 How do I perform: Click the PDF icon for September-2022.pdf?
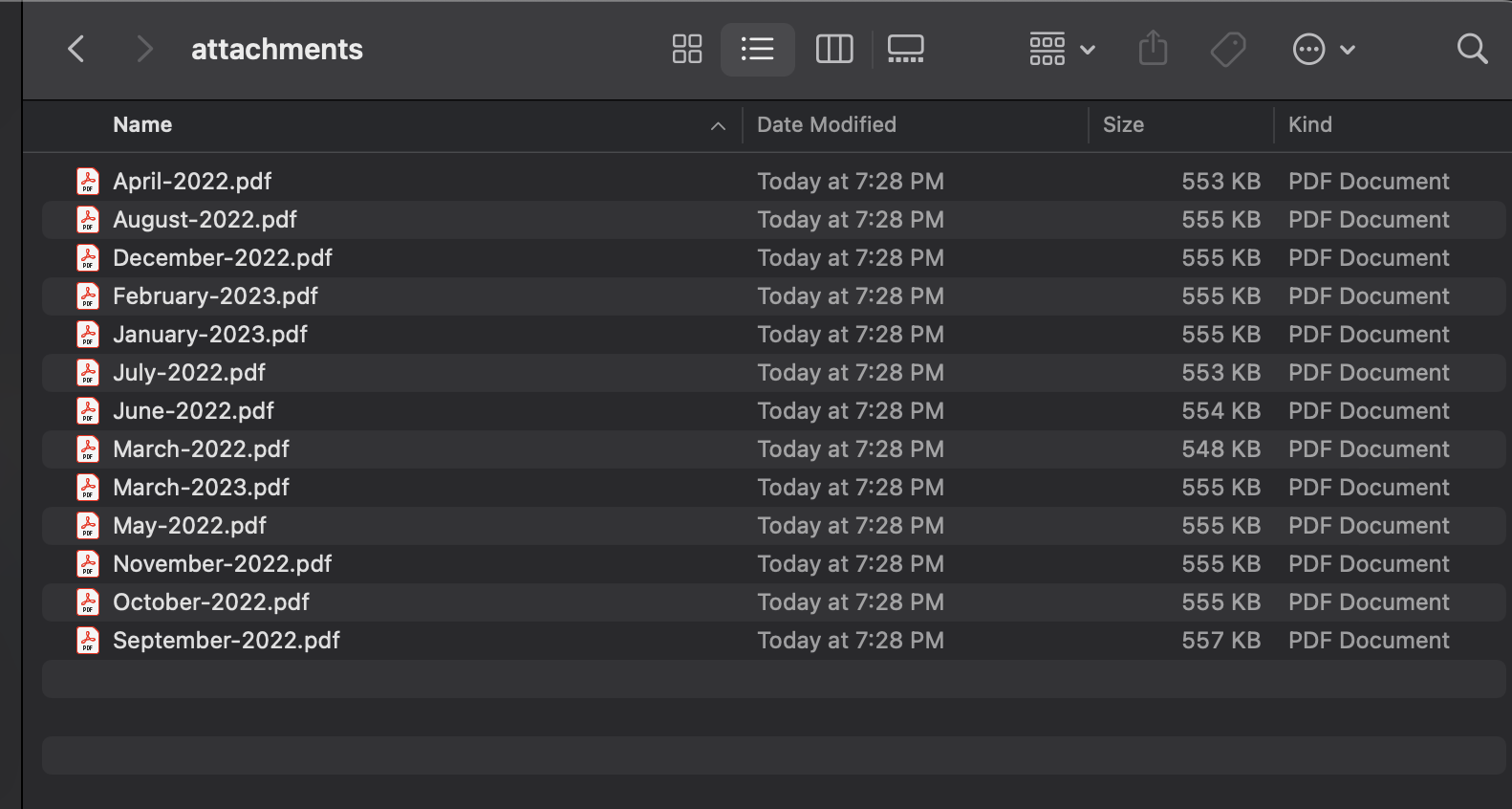(88, 640)
